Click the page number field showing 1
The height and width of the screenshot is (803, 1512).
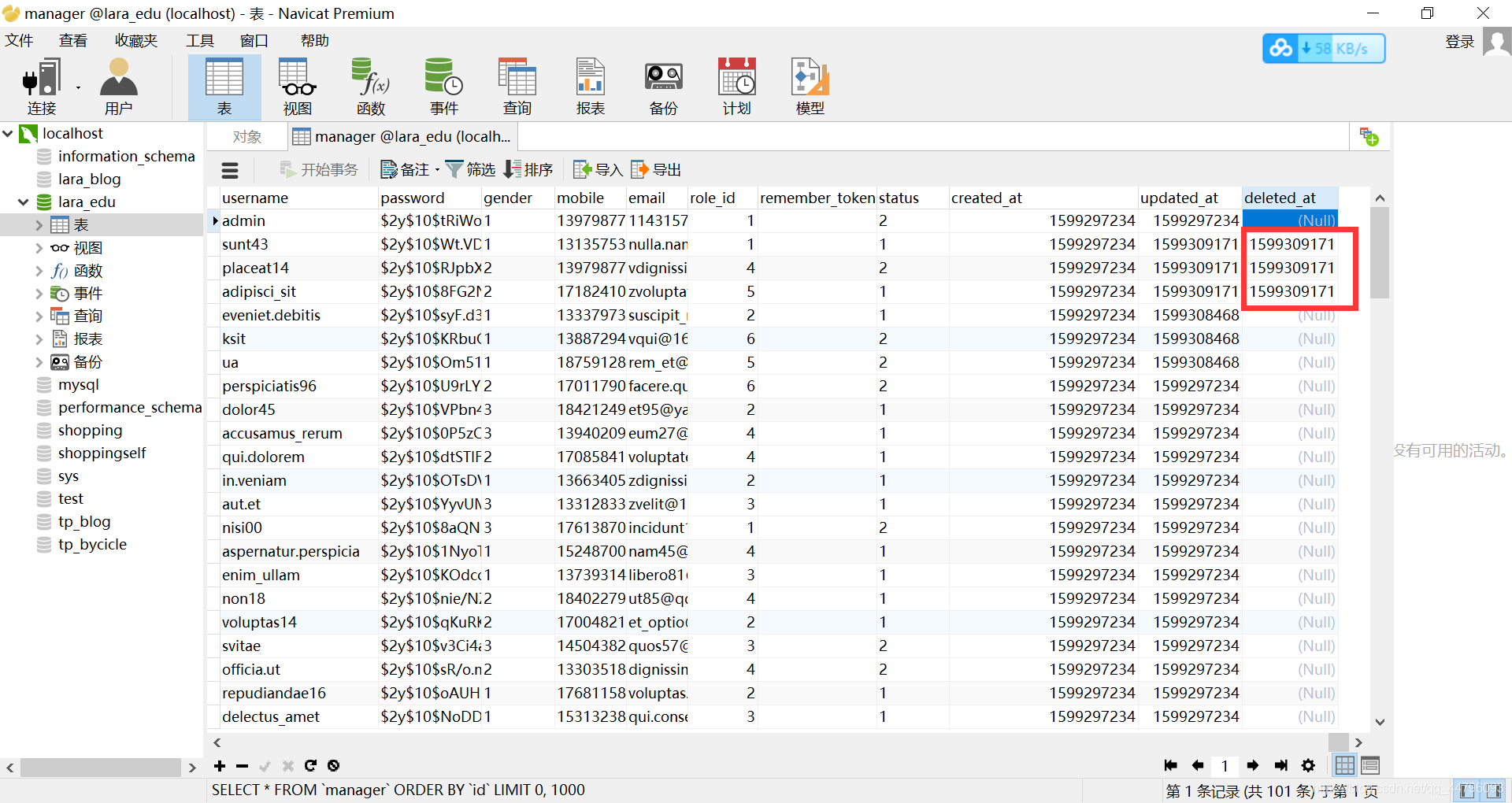tap(1225, 766)
